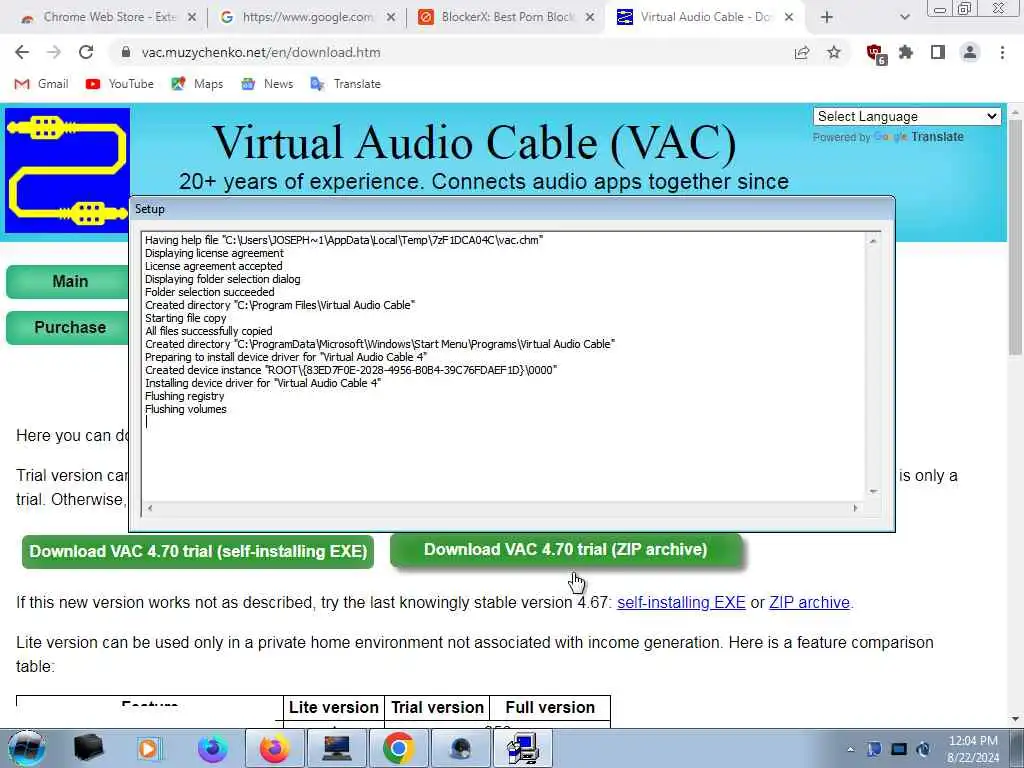Close the Chrome Web Store tab
Image resolution: width=1024 pixels, height=768 pixels.
[192, 17]
